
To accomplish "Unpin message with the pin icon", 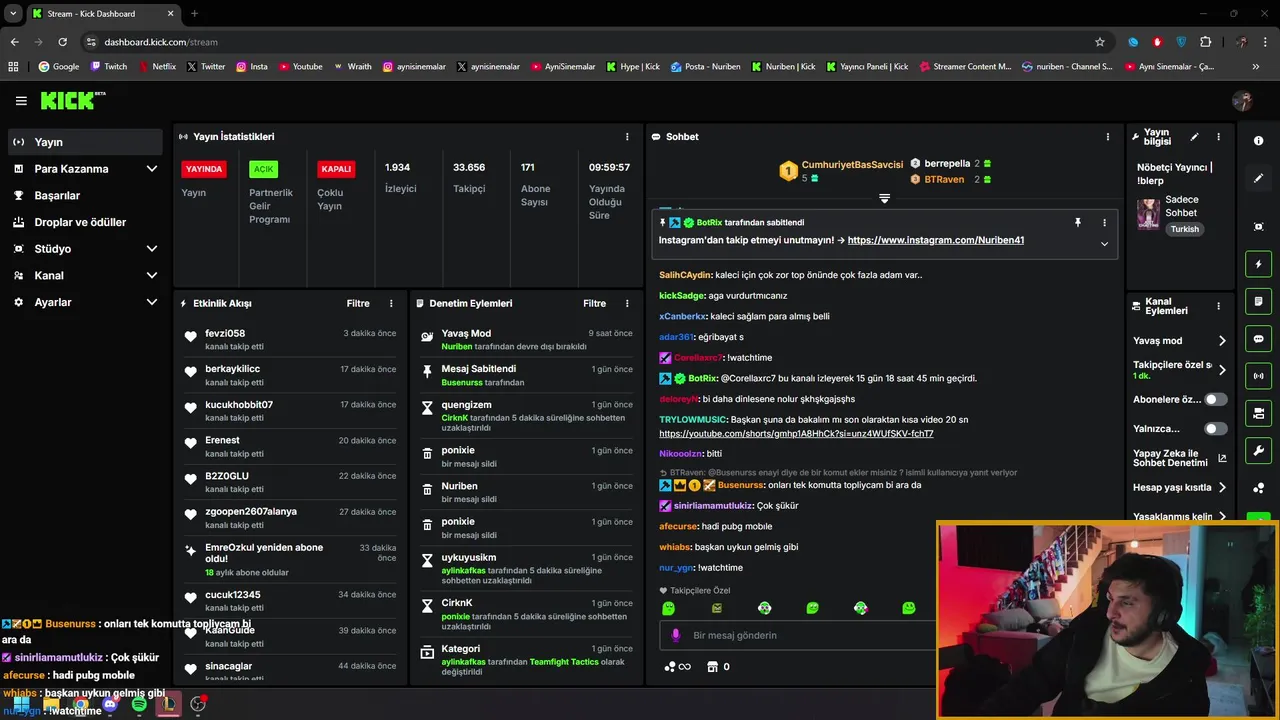I will click(x=1078, y=222).
